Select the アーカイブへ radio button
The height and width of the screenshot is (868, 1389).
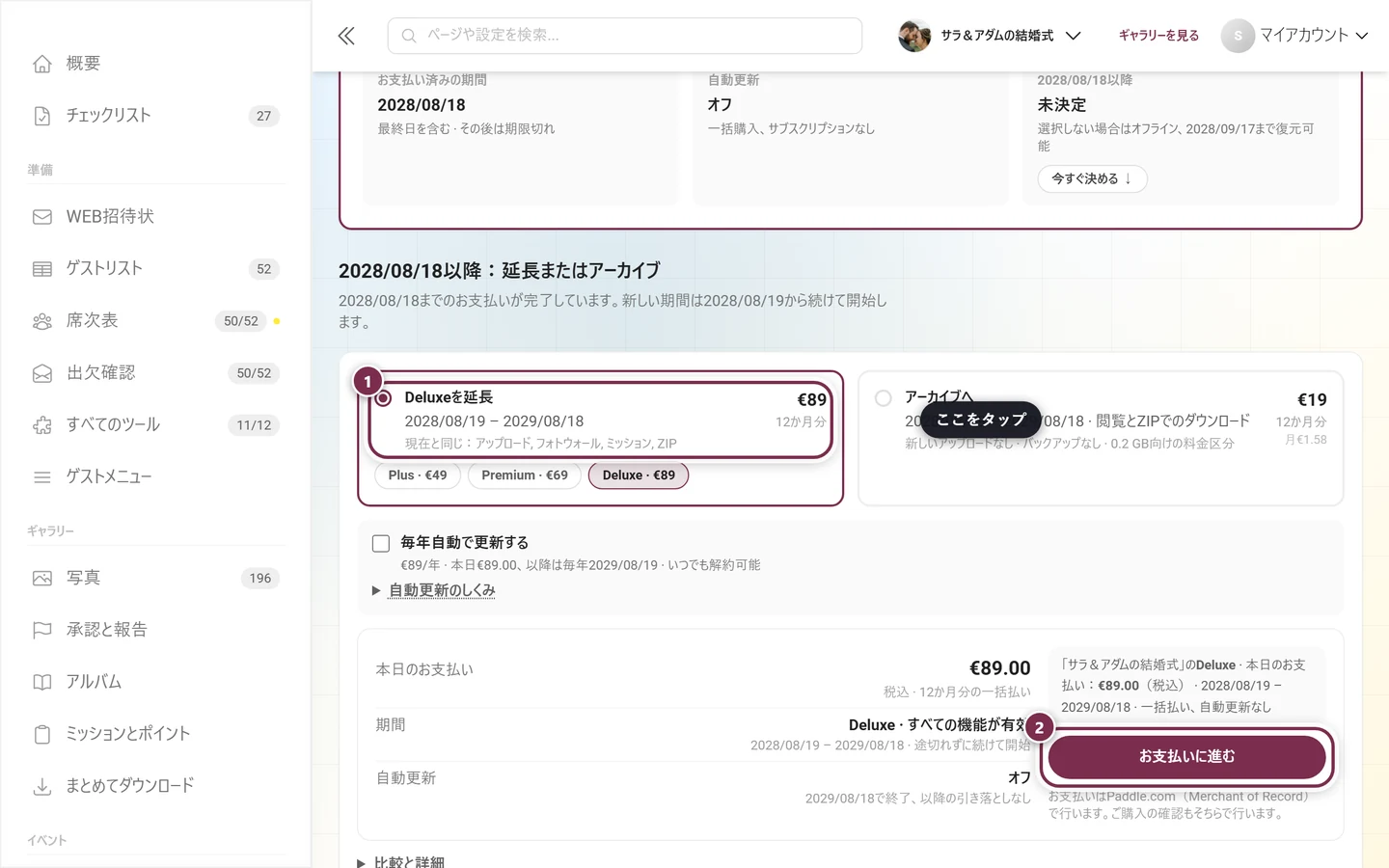(x=883, y=398)
